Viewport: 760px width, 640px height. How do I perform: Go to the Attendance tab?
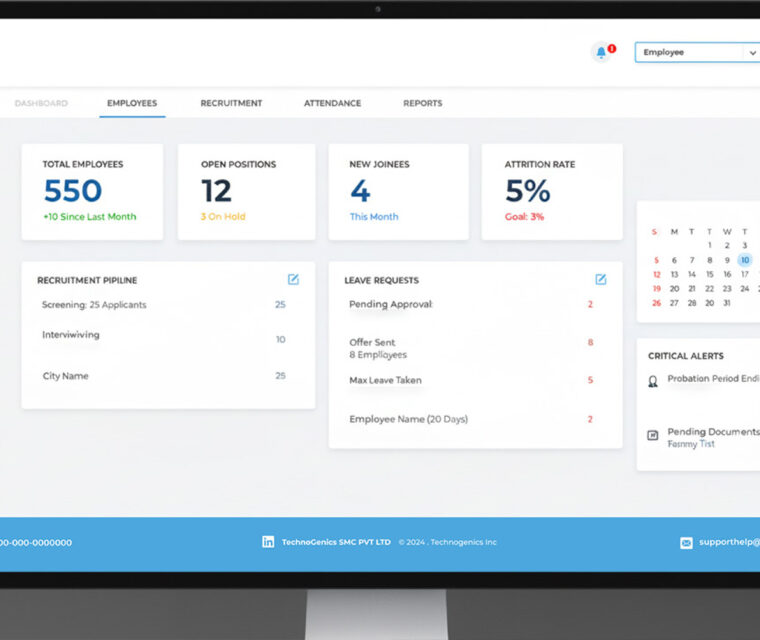332,103
